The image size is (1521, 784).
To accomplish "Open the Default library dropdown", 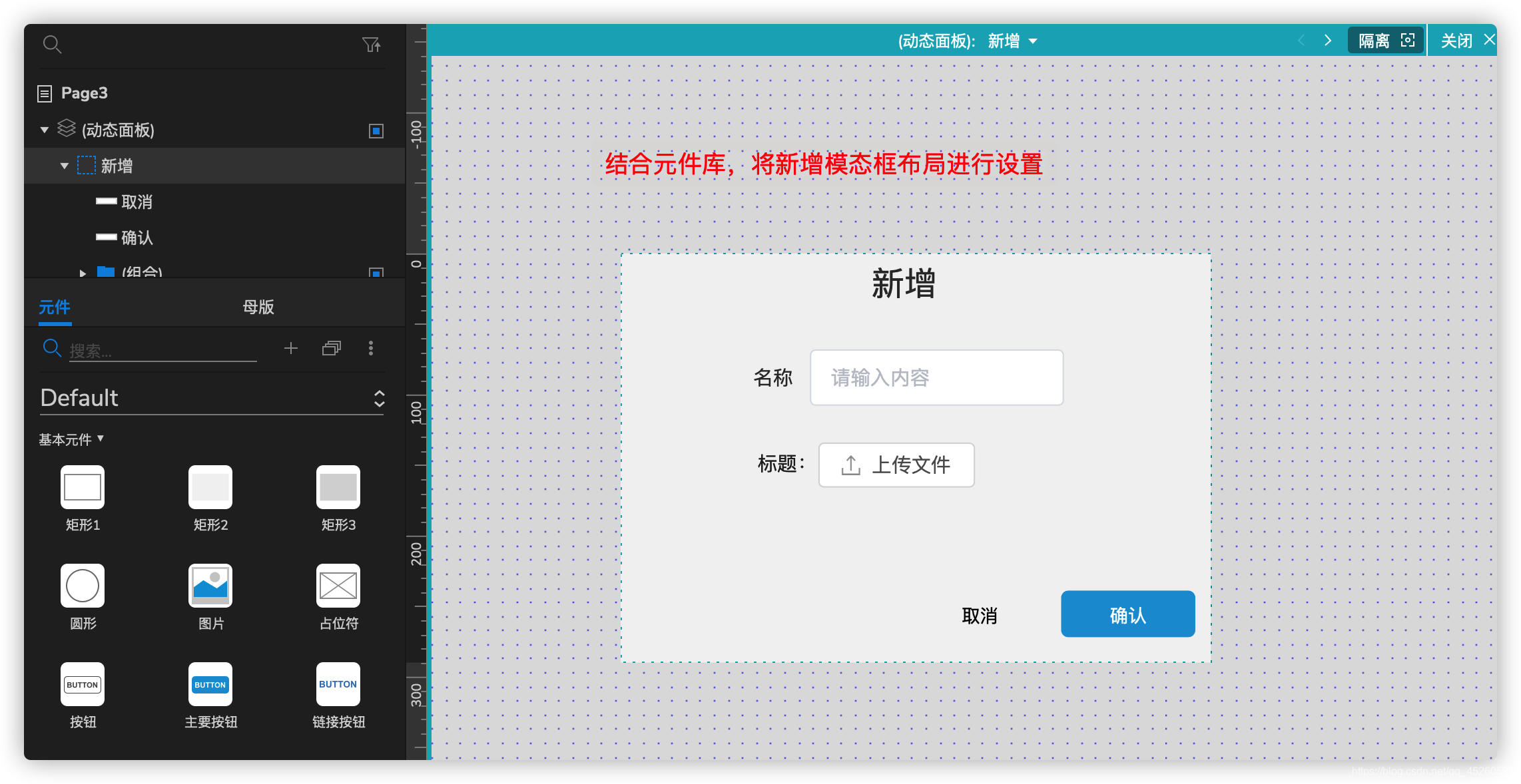I will pyautogui.click(x=212, y=398).
